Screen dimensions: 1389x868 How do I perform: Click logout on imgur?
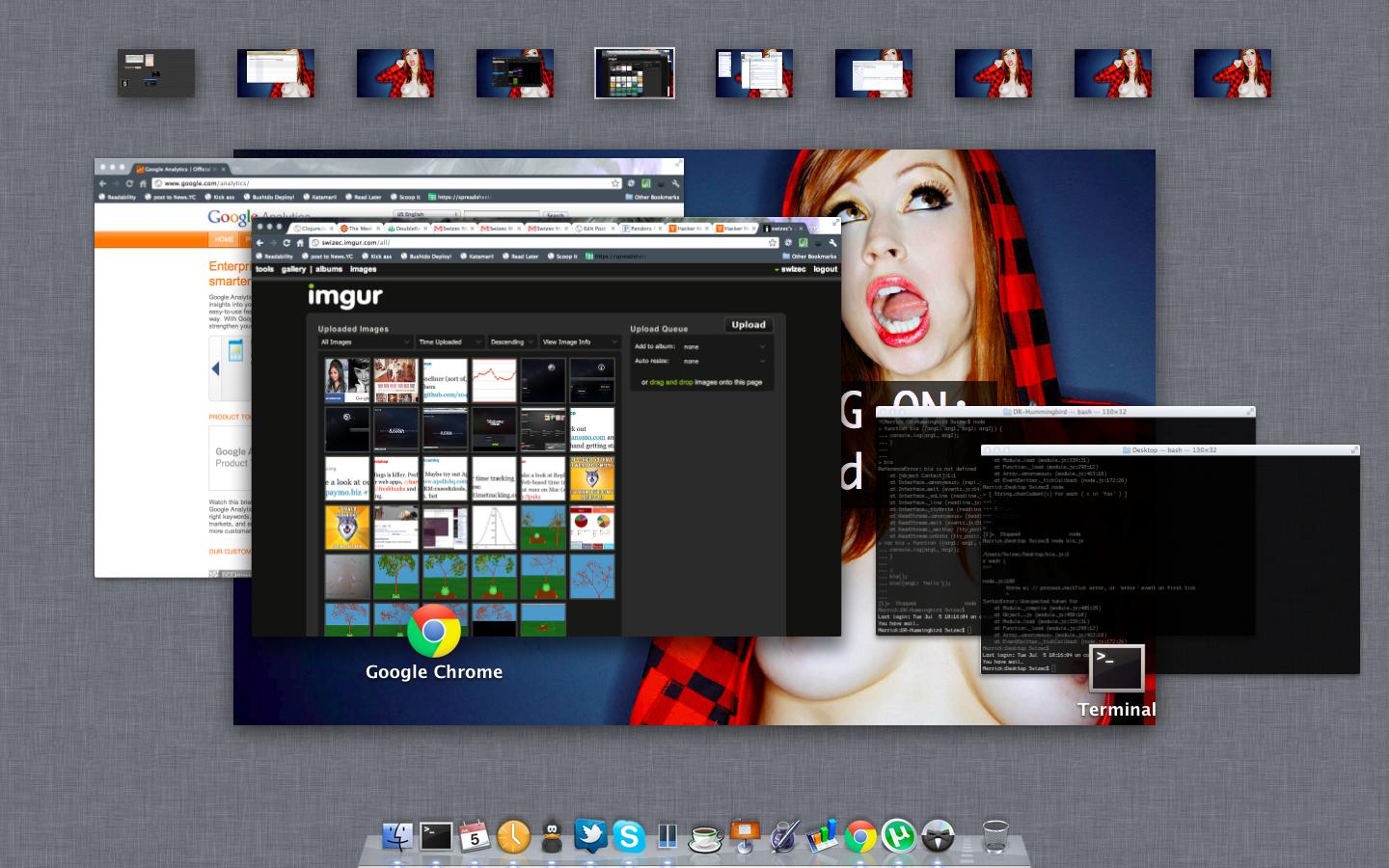coord(826,269)
